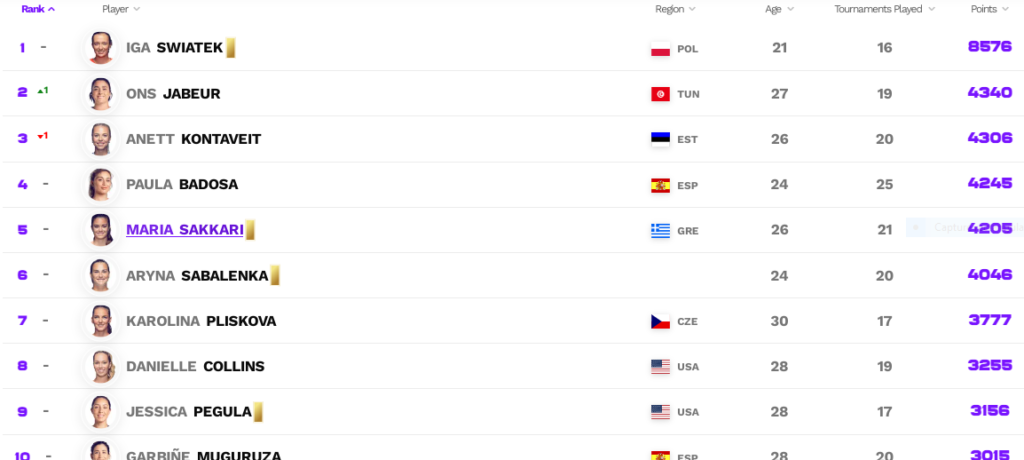Click the Greece flag icon

click(660, 231)
